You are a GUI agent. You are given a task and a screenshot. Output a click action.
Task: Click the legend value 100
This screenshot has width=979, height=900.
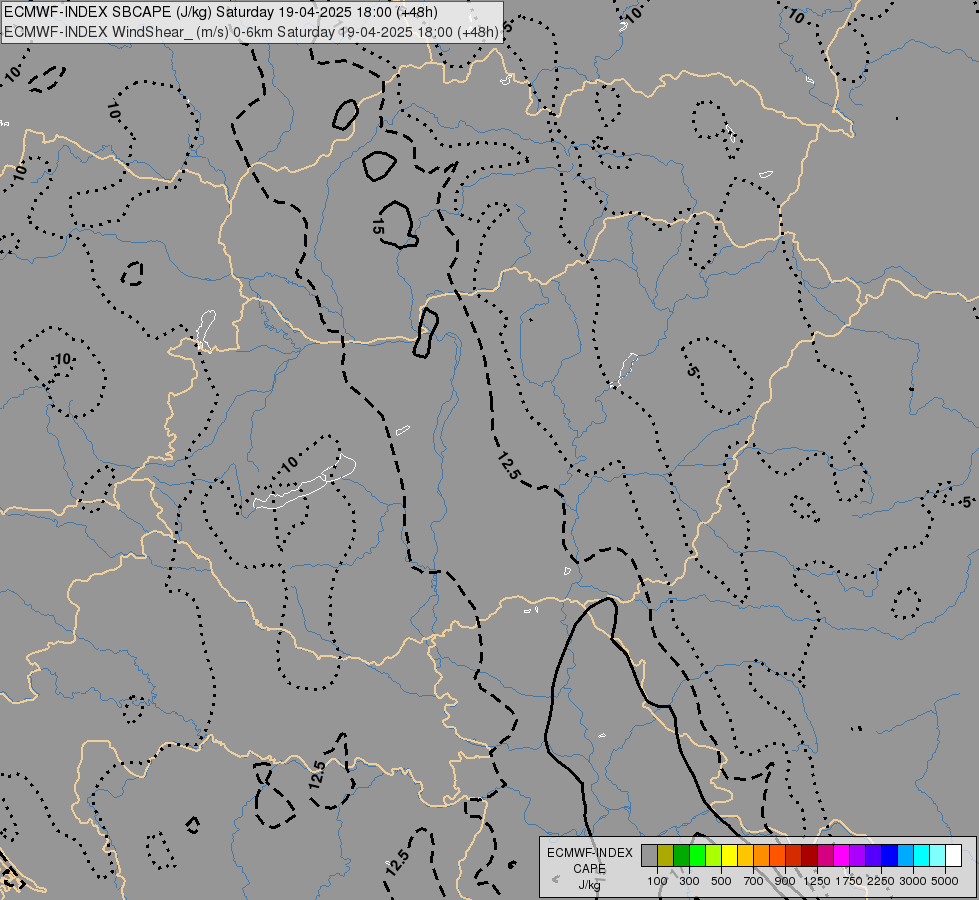tap(657, 881)
